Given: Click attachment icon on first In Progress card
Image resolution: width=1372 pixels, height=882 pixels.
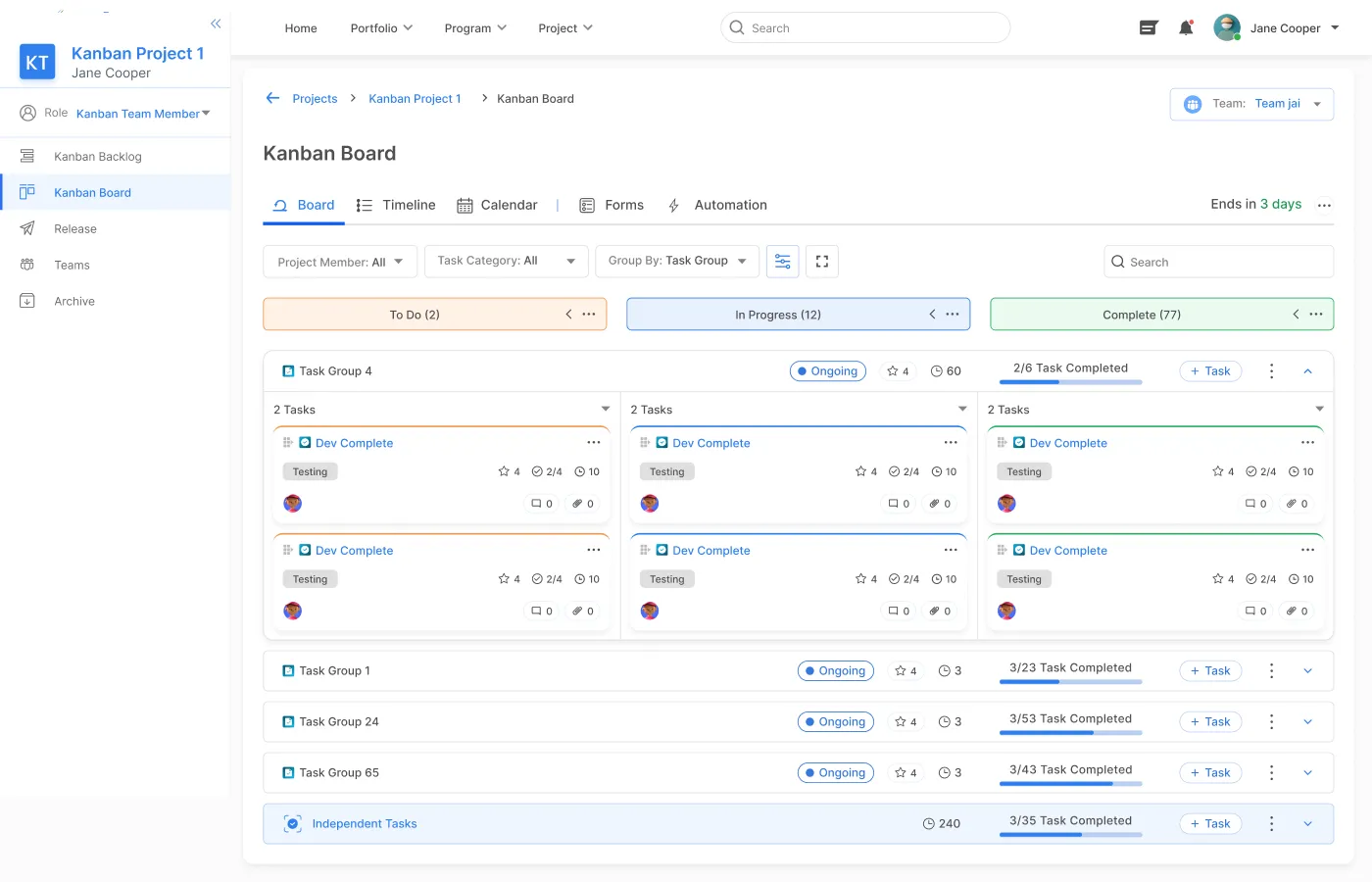Looking at the screenshot, I should 935,504.
